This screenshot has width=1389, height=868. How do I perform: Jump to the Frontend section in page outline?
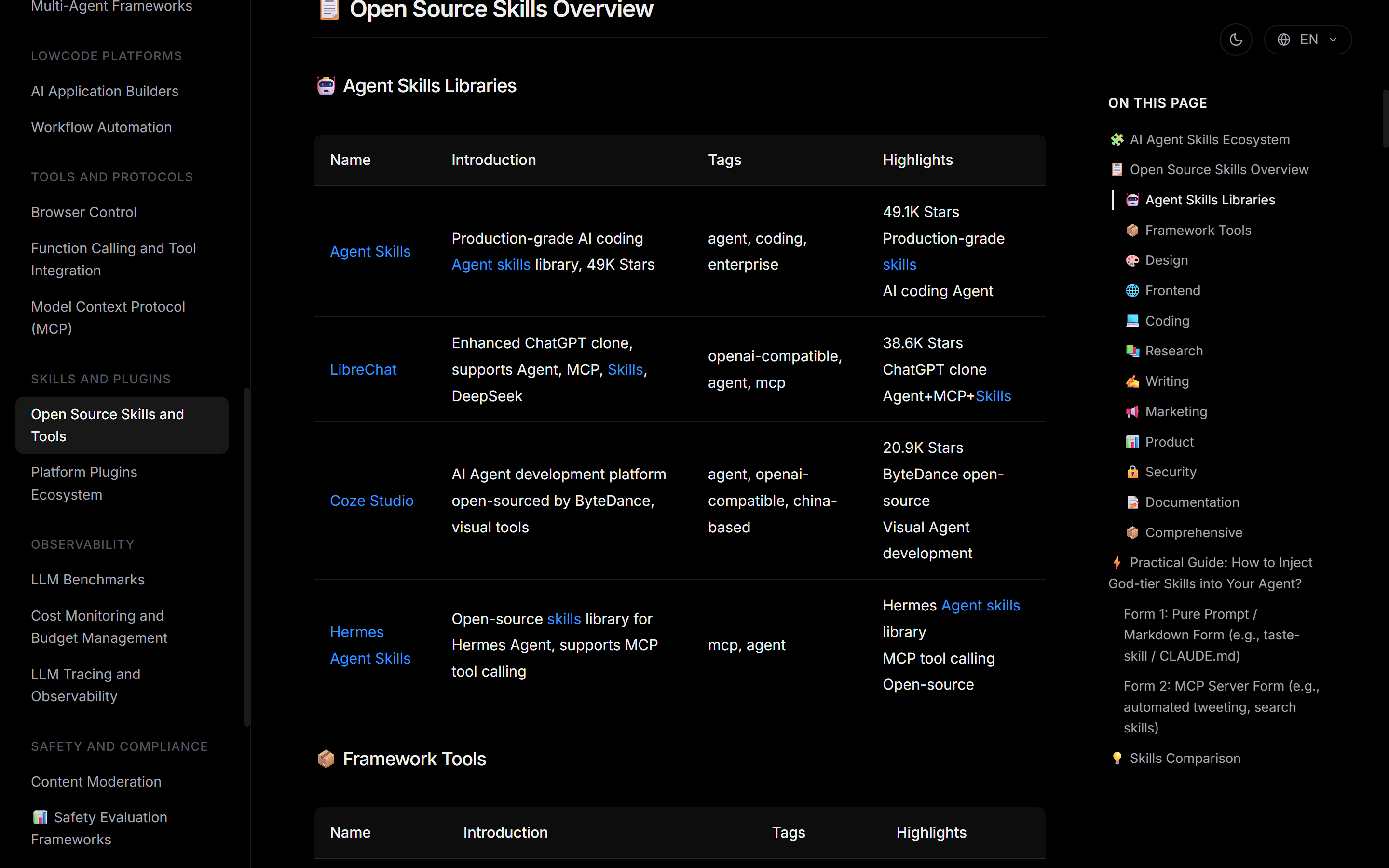click(1172, 290)
